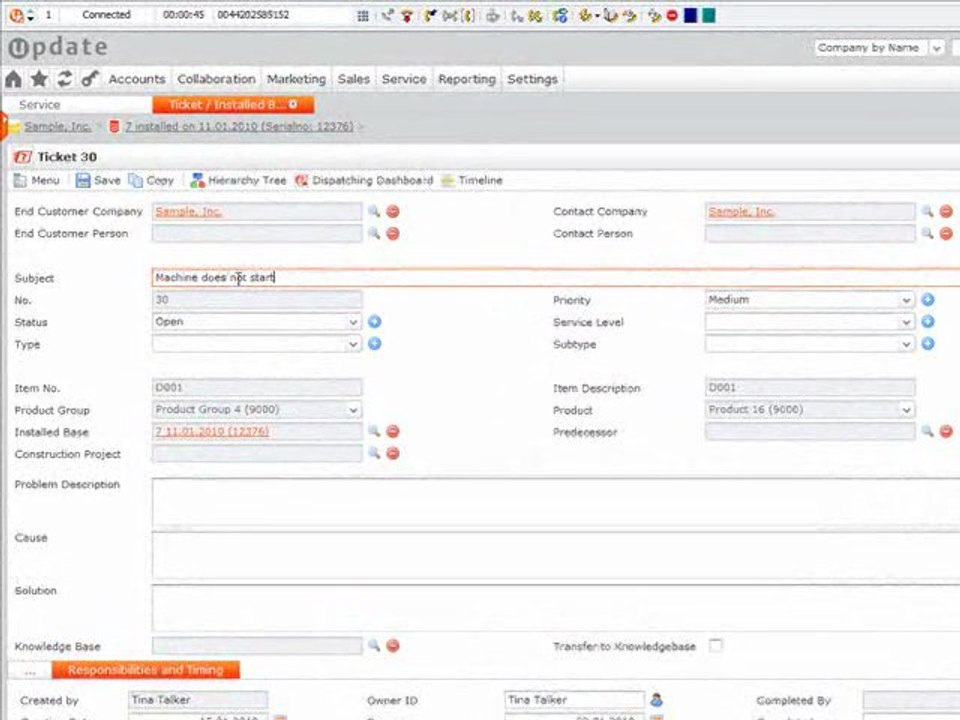960x720 pixels.
Task: Clear Knowledge Base with red delete icon
Action: (x=393, y=646)
